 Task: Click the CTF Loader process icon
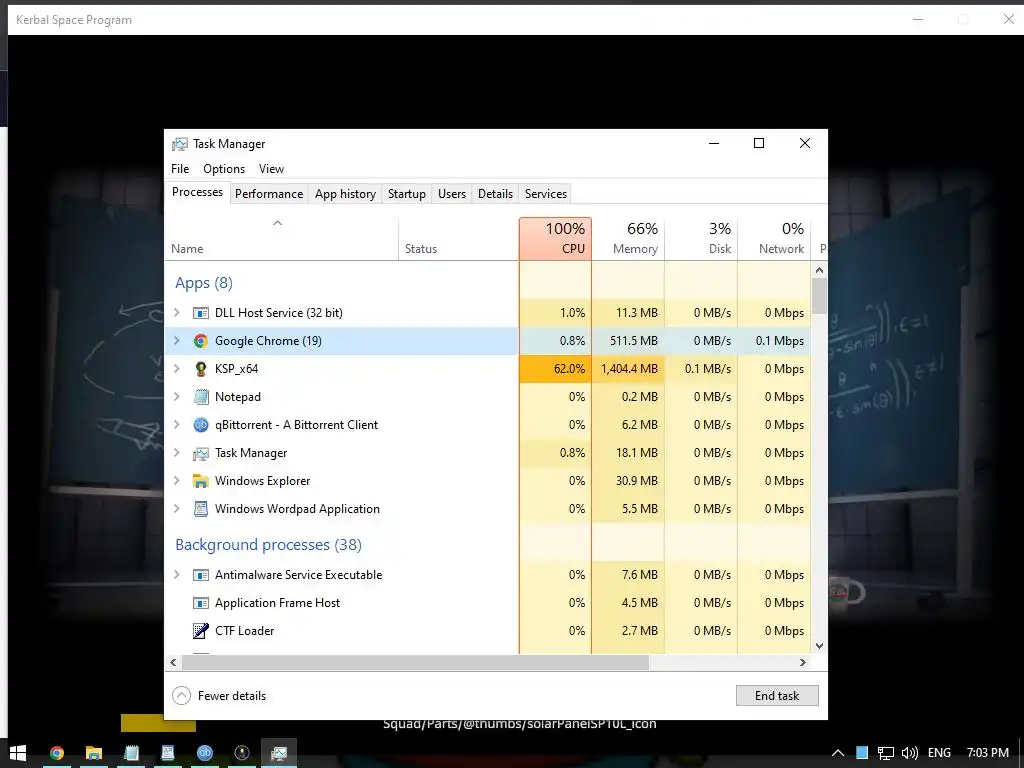pos(200,631)
